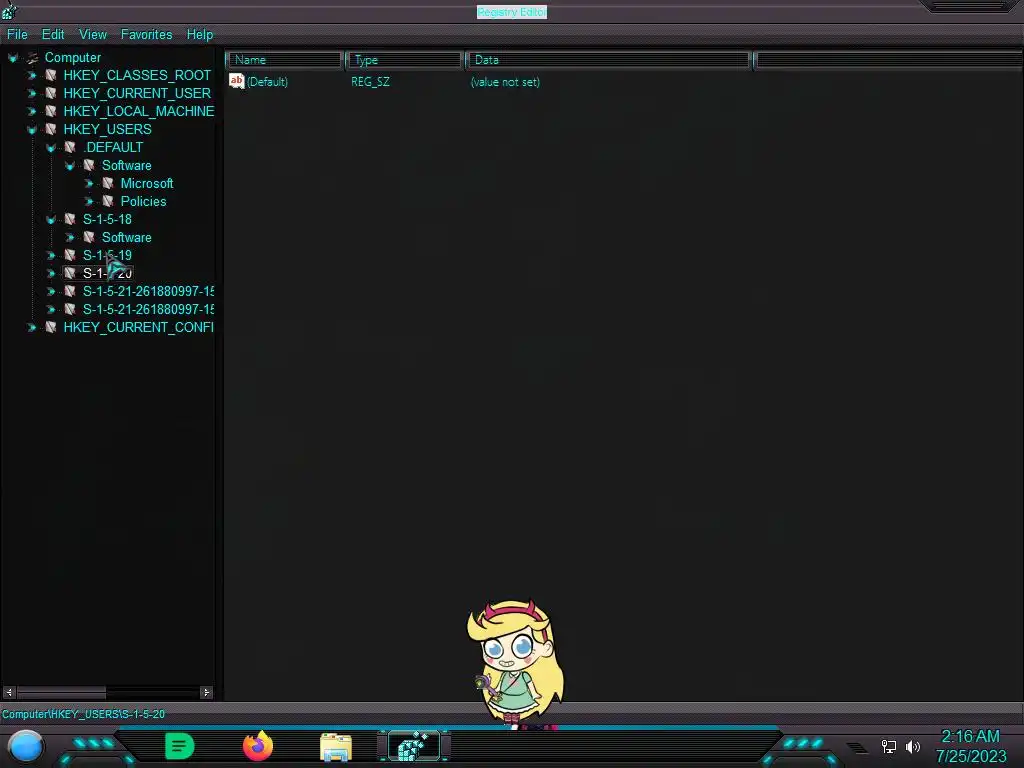The width and height of the screenshot is (1024, 768).
Task: Click Registry Editor app icon in title bar
Action: pos(9,10)
